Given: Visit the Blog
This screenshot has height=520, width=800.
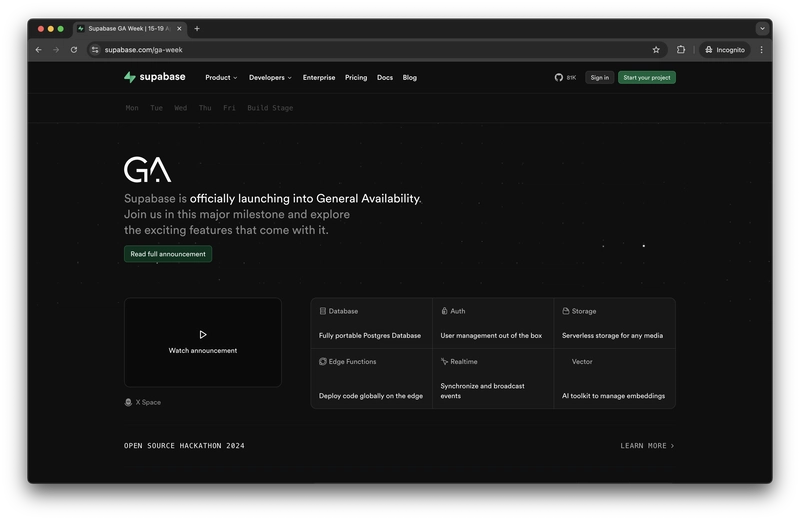Looking at the screenshot, I should pyautogui.click(x=410, y=78).
